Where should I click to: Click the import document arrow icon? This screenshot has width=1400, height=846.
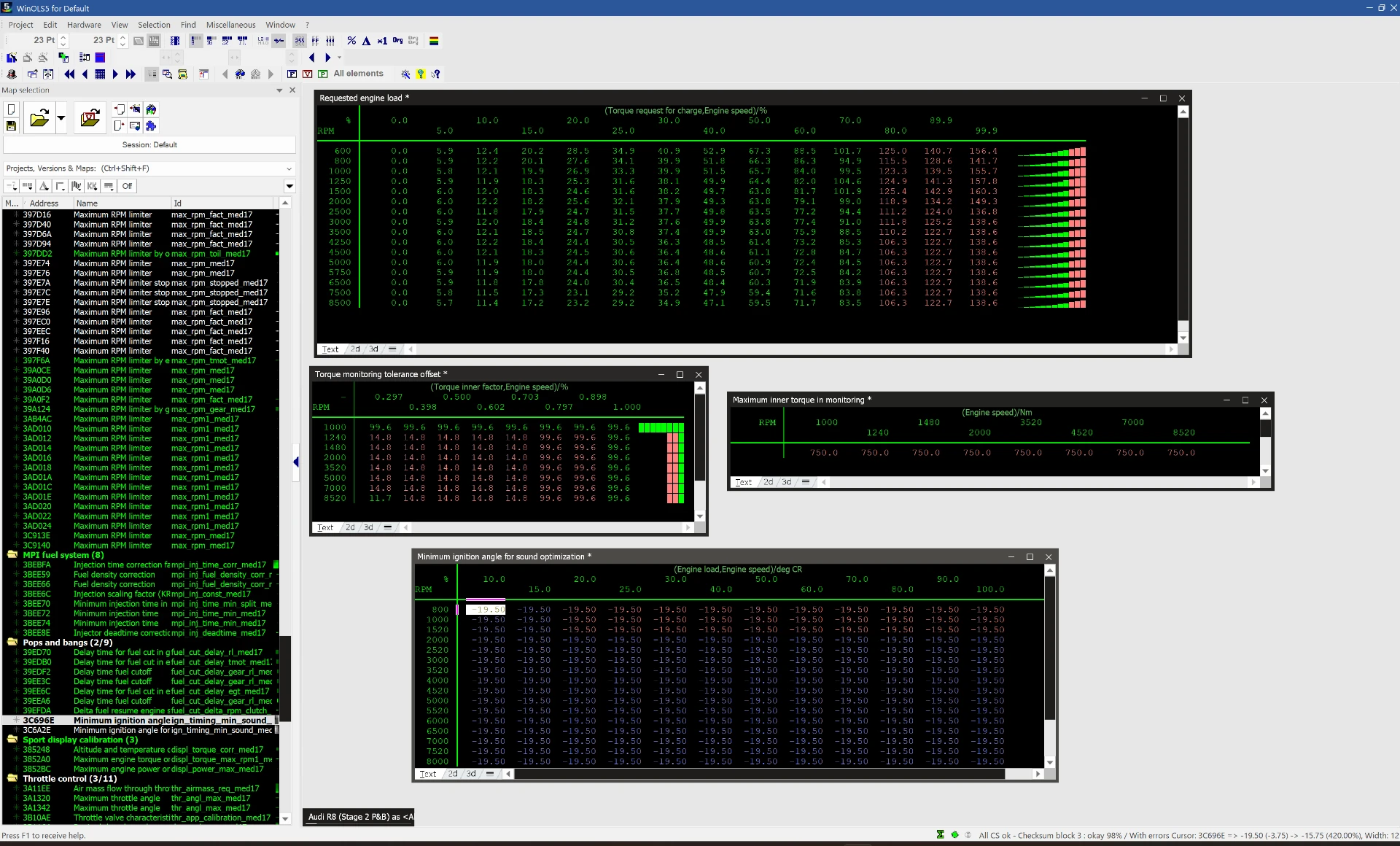tap(120, 109)
